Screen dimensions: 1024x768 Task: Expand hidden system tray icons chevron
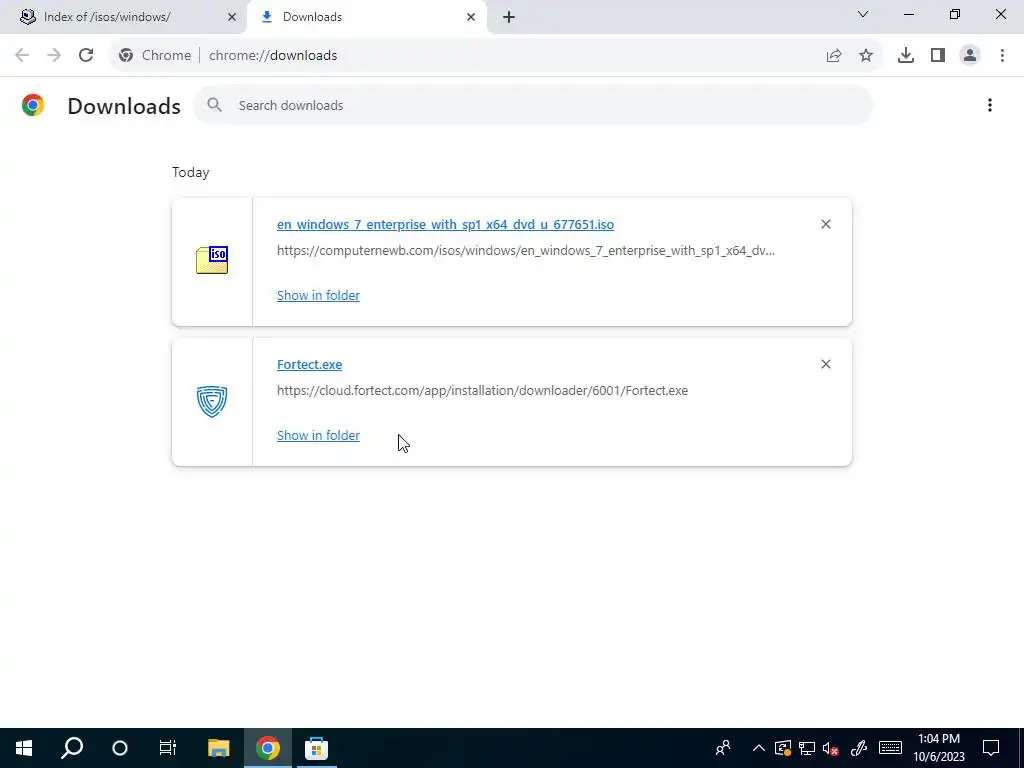758,748
